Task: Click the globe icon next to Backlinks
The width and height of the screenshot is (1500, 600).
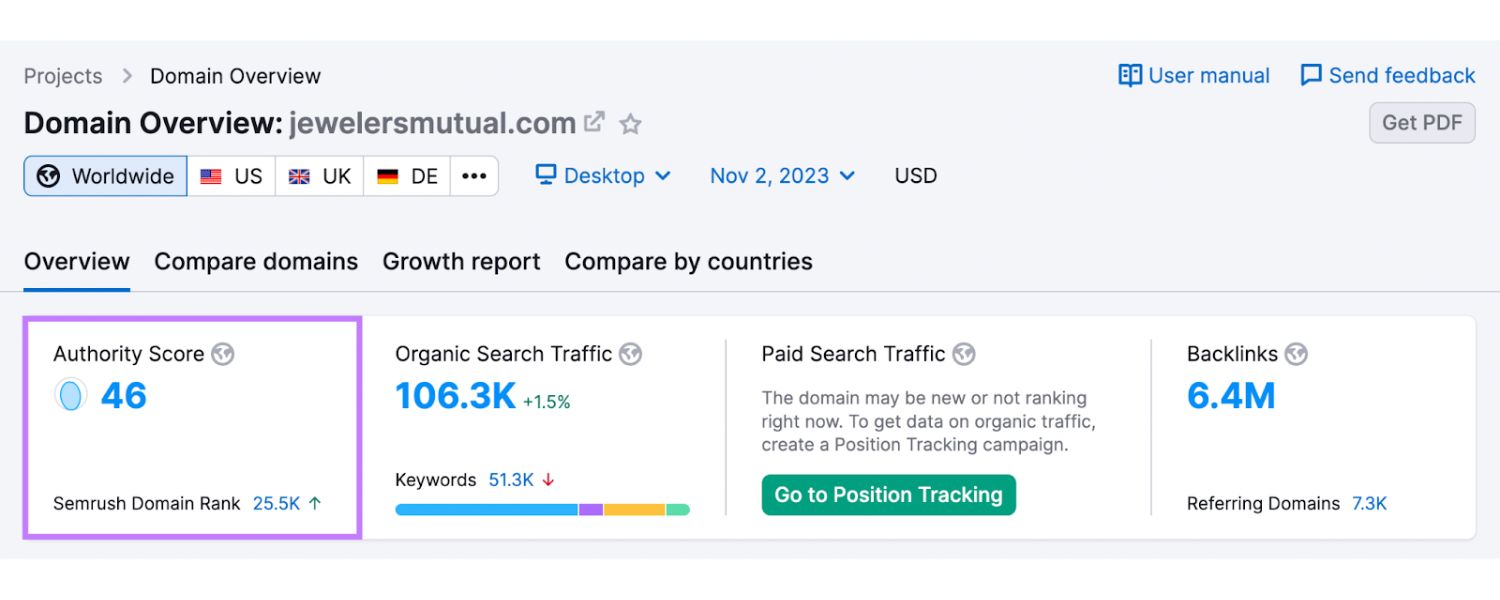Action: 1296,354
